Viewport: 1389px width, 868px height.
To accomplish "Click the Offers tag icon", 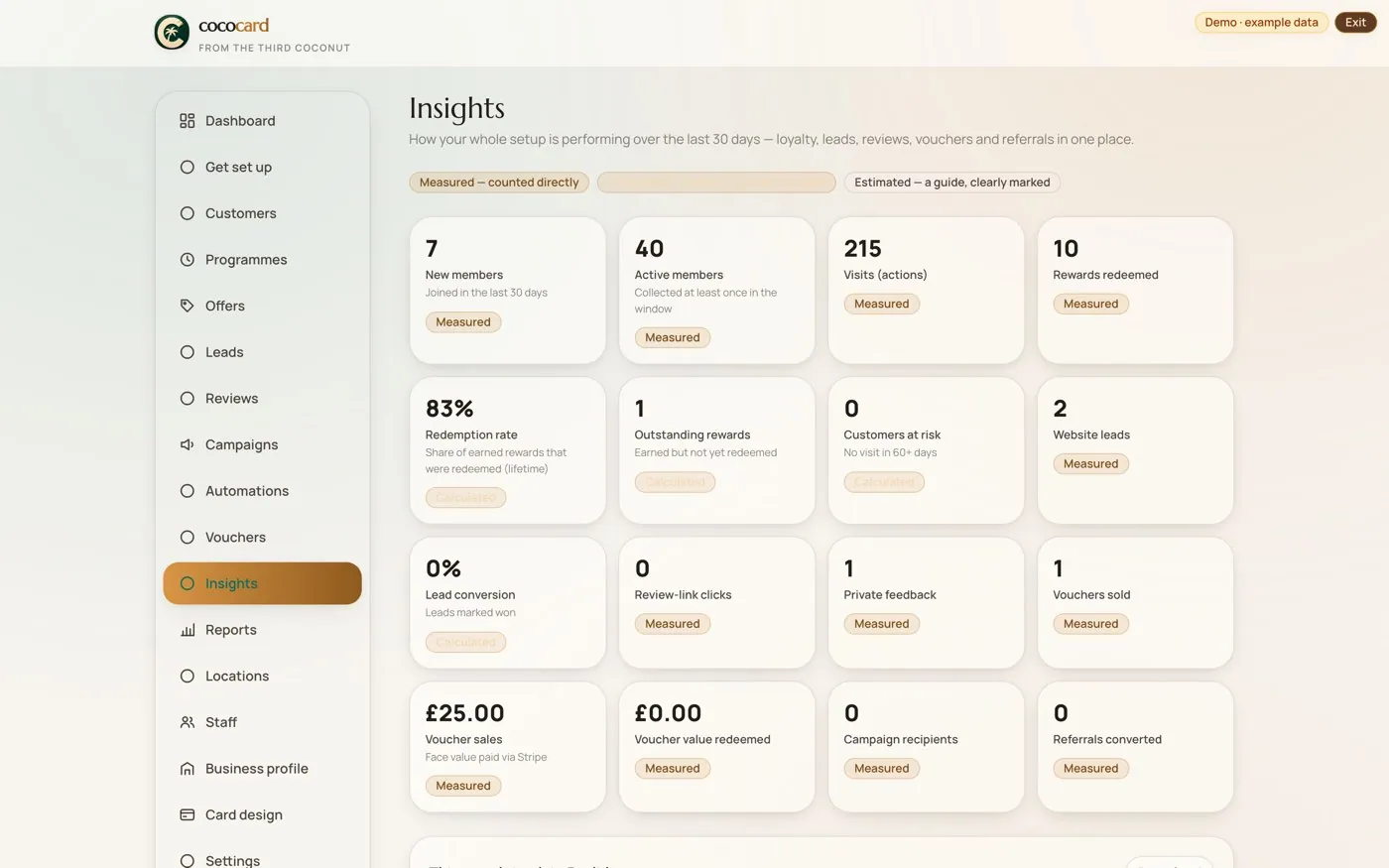I will (x=187, y=306).
